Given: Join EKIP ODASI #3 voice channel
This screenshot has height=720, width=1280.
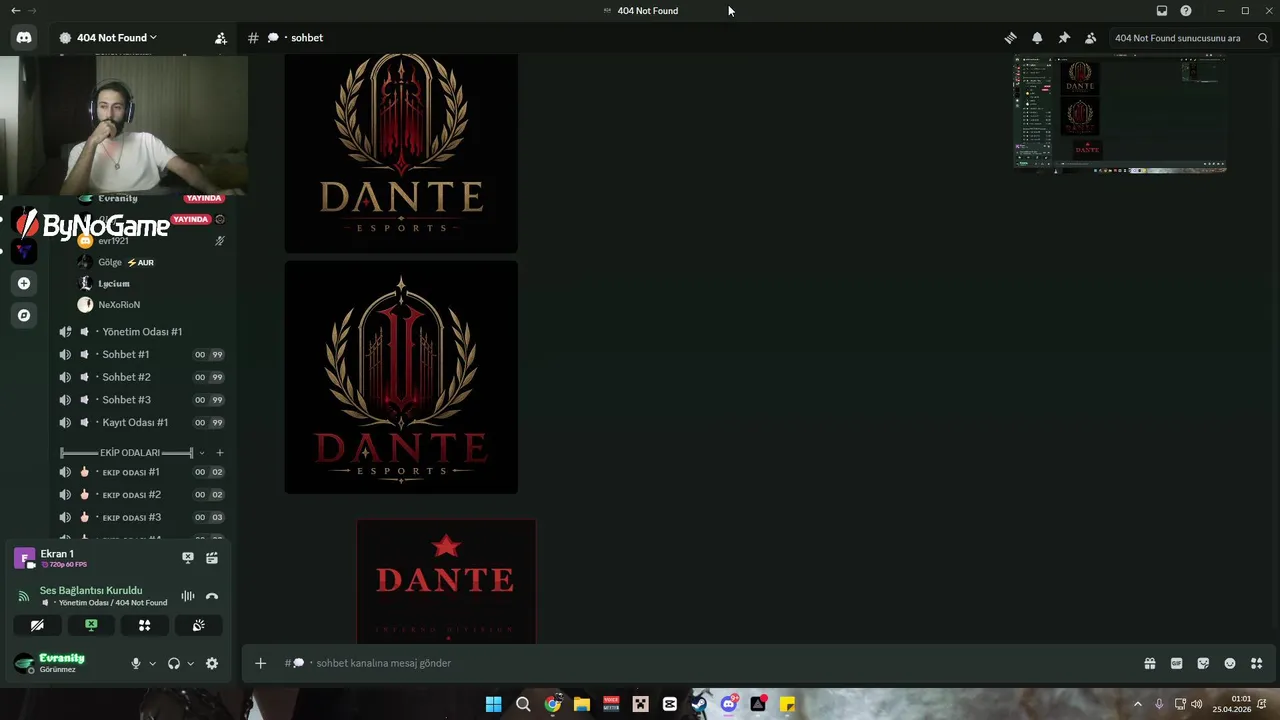Looking at the screenshot, I should tap(141, 518).
